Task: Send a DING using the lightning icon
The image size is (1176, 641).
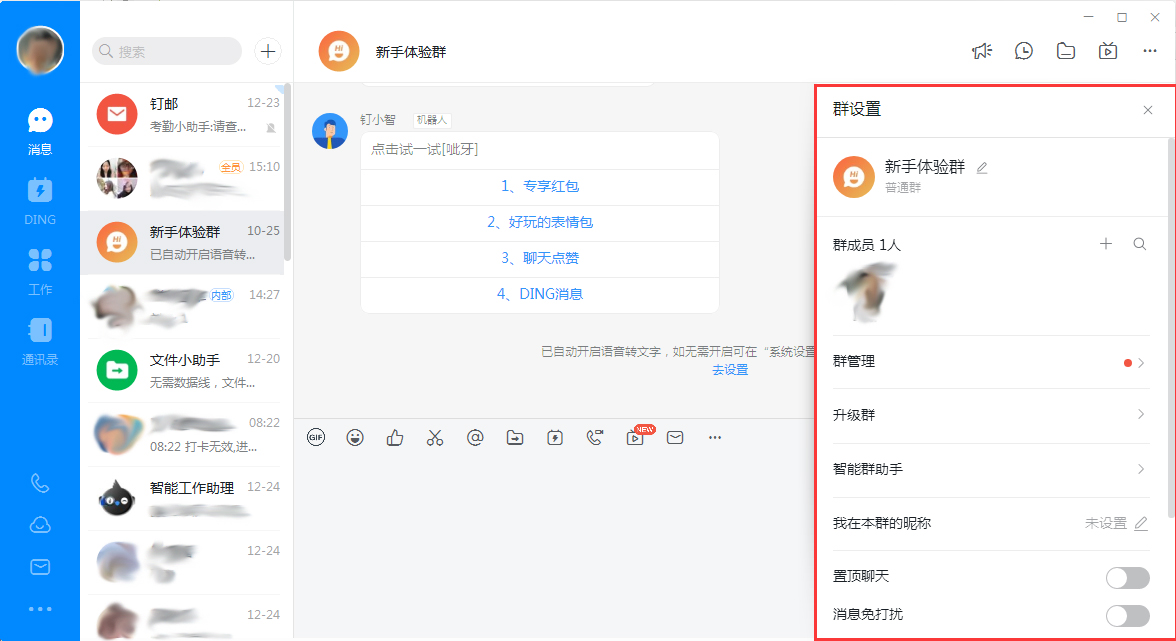Action: pos(555,437)
